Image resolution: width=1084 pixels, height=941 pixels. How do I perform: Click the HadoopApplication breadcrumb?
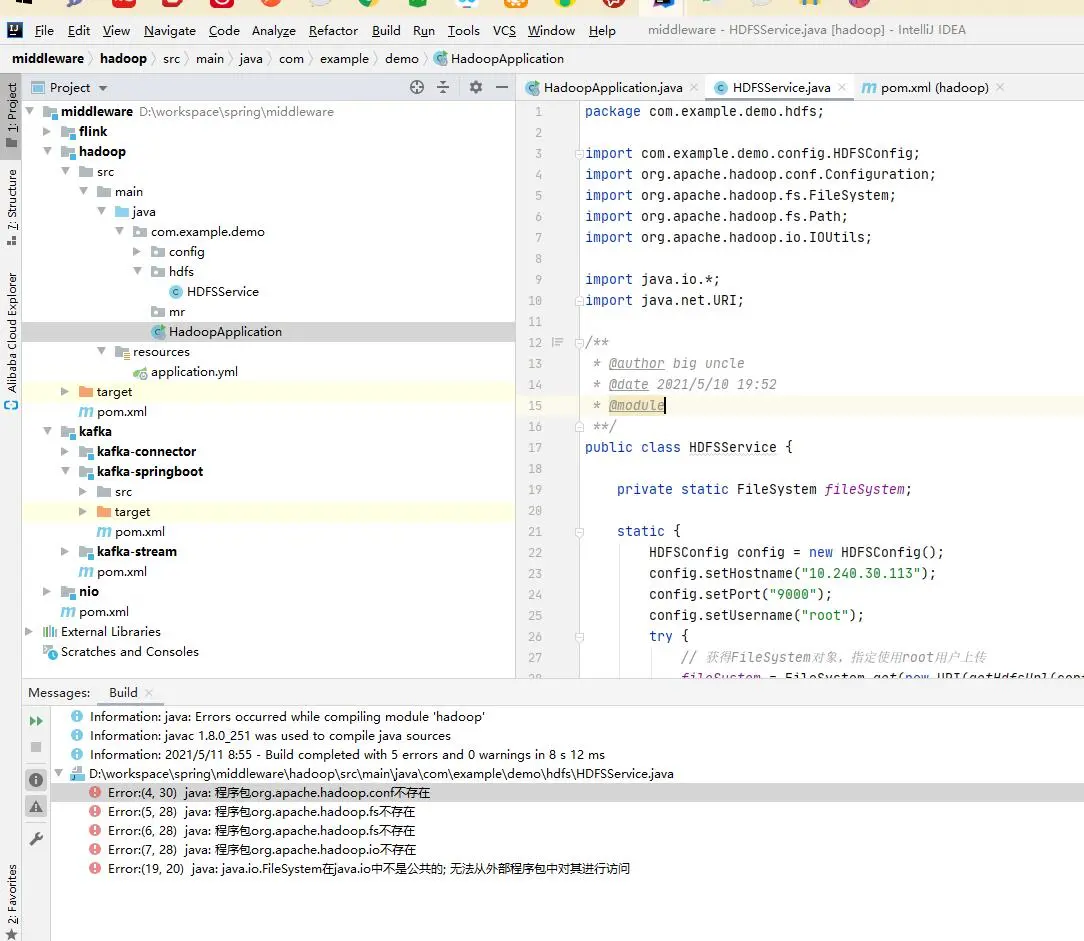[507, 59]
